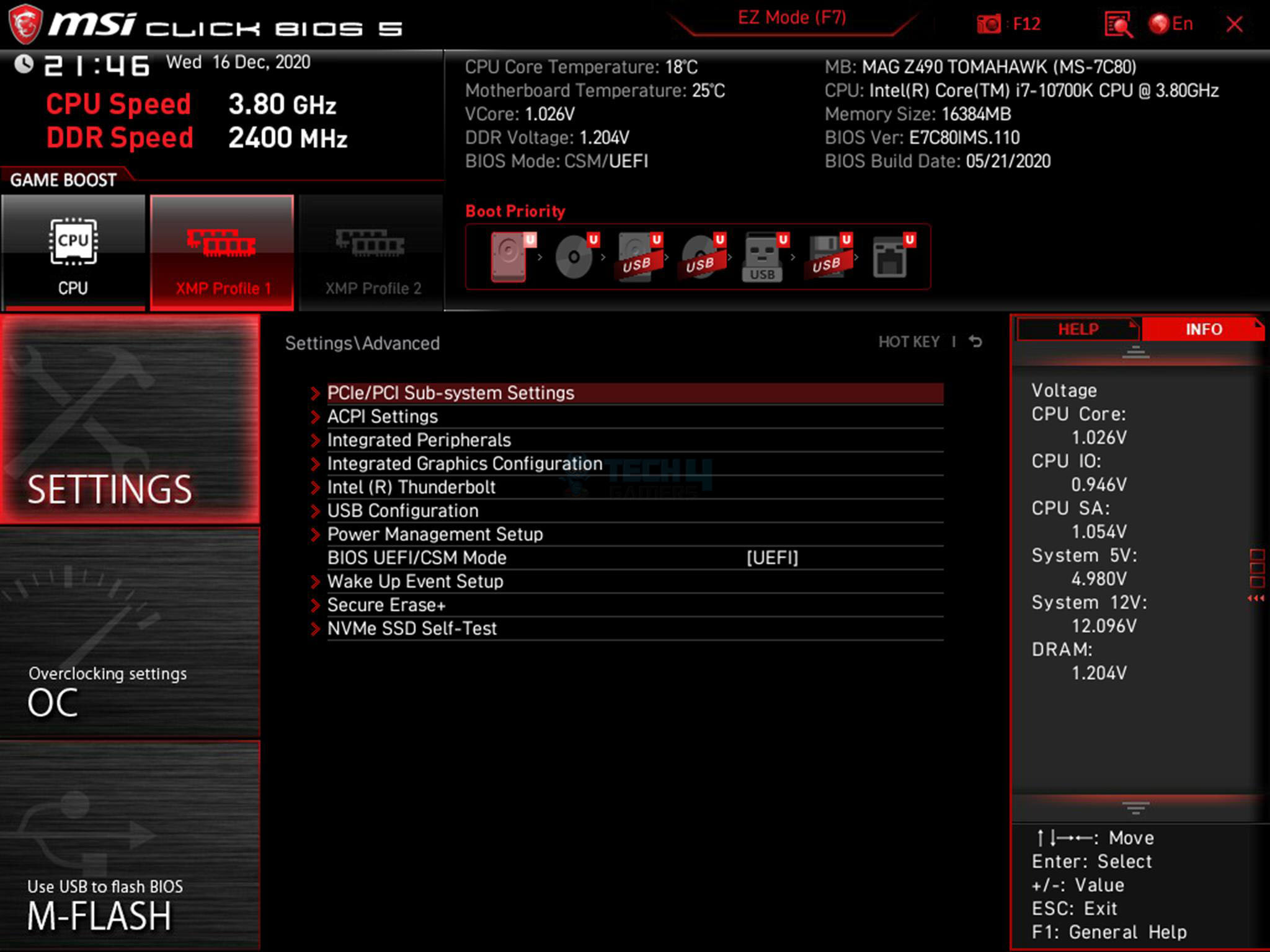
Task: Select the USB key boot icon
Action: (765, 257)
